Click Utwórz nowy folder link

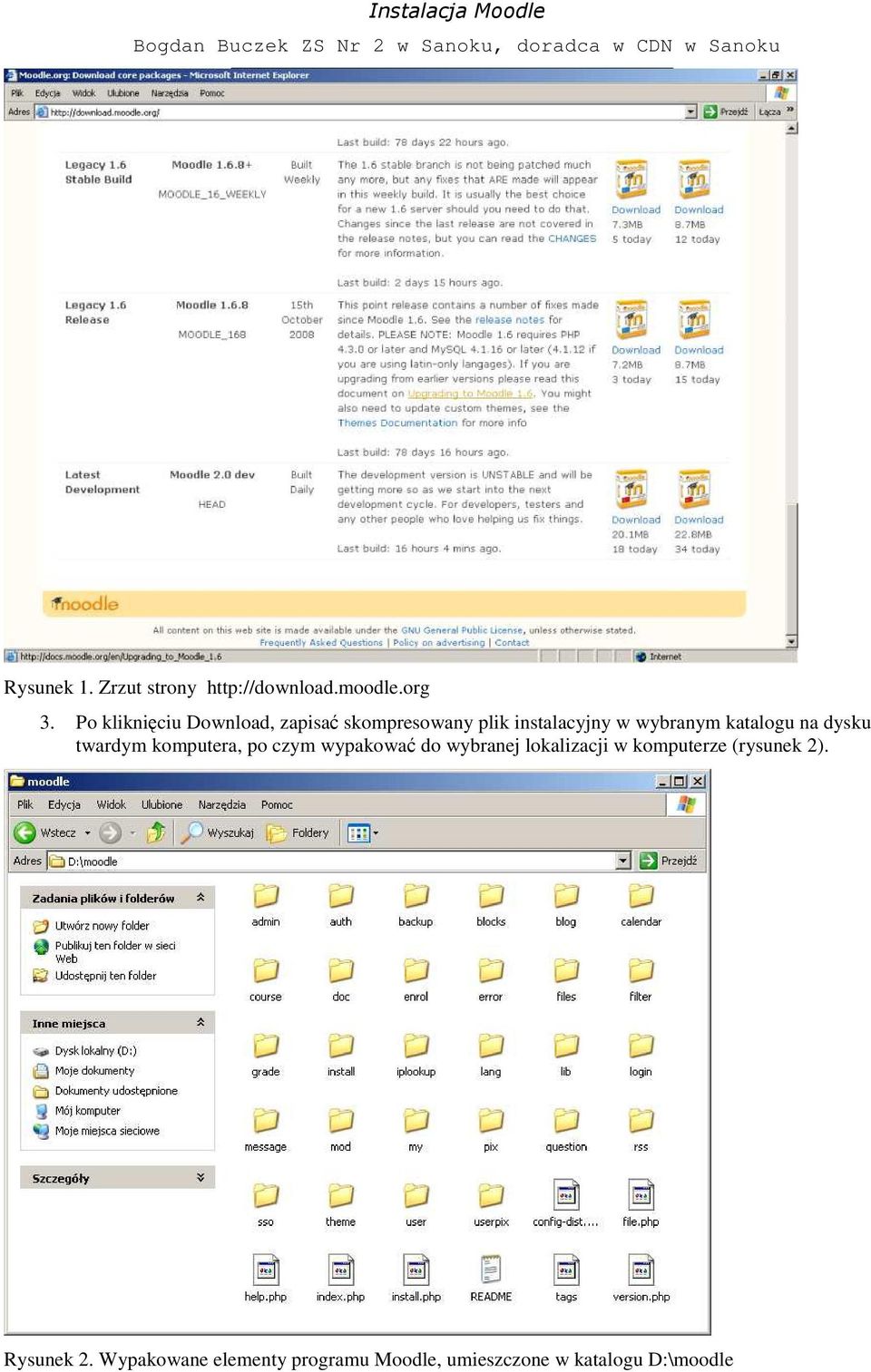click(102, 926)
